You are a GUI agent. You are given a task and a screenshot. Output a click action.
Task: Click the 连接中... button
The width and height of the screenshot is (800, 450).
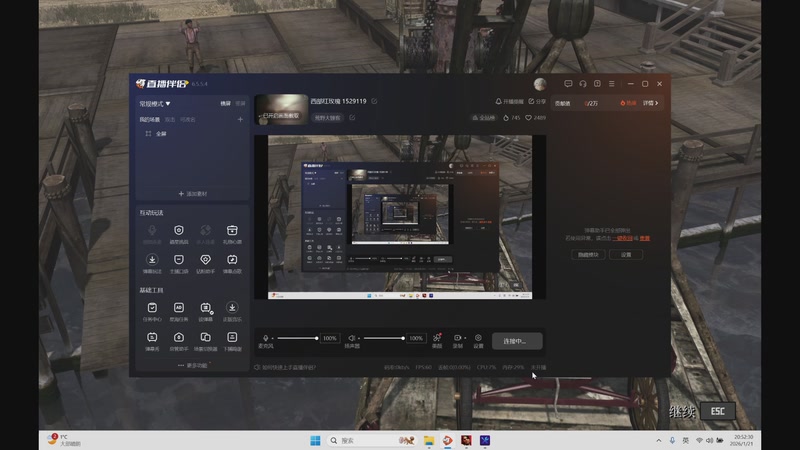[x=517, y=341]
